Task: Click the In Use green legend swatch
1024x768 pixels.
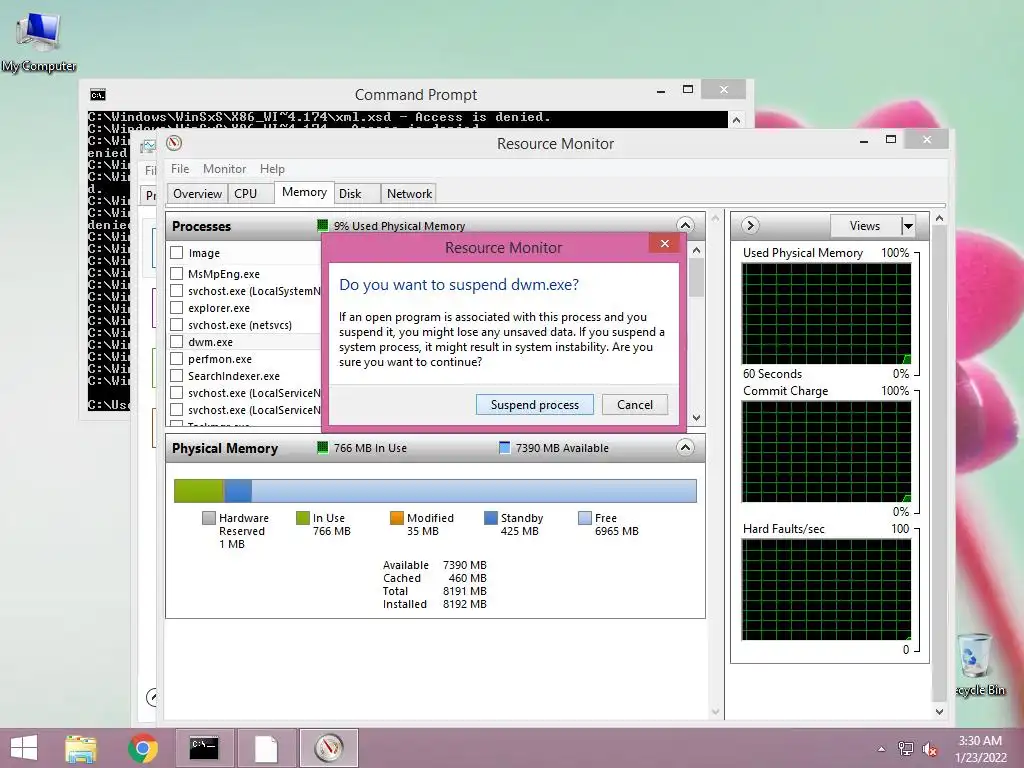Action: (x=302, y=518)
